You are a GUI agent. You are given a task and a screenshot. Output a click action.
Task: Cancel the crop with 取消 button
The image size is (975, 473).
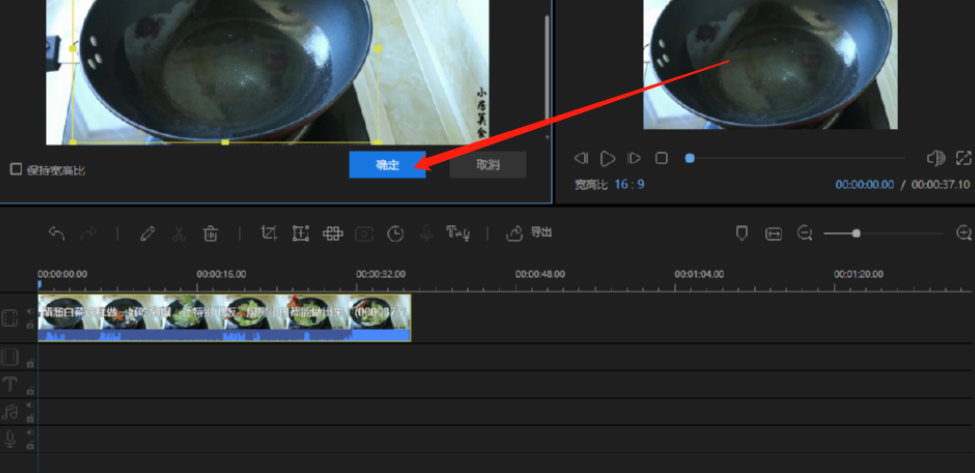(488, 165)
